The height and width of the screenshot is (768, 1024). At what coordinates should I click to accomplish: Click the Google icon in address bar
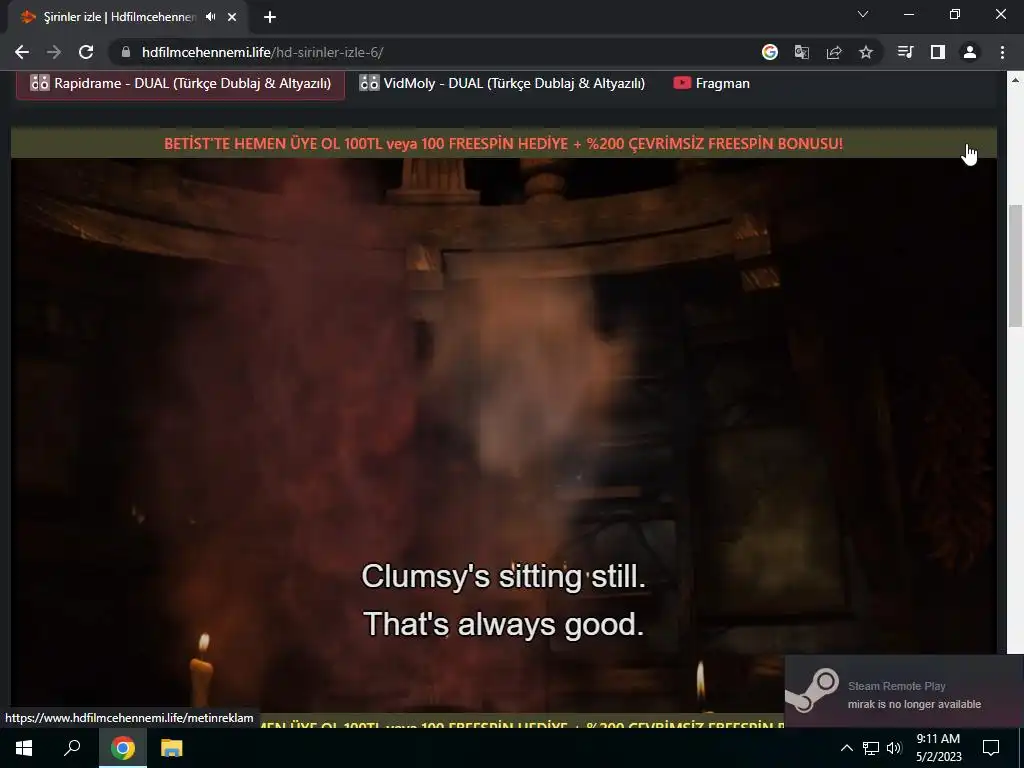[769, 52]
